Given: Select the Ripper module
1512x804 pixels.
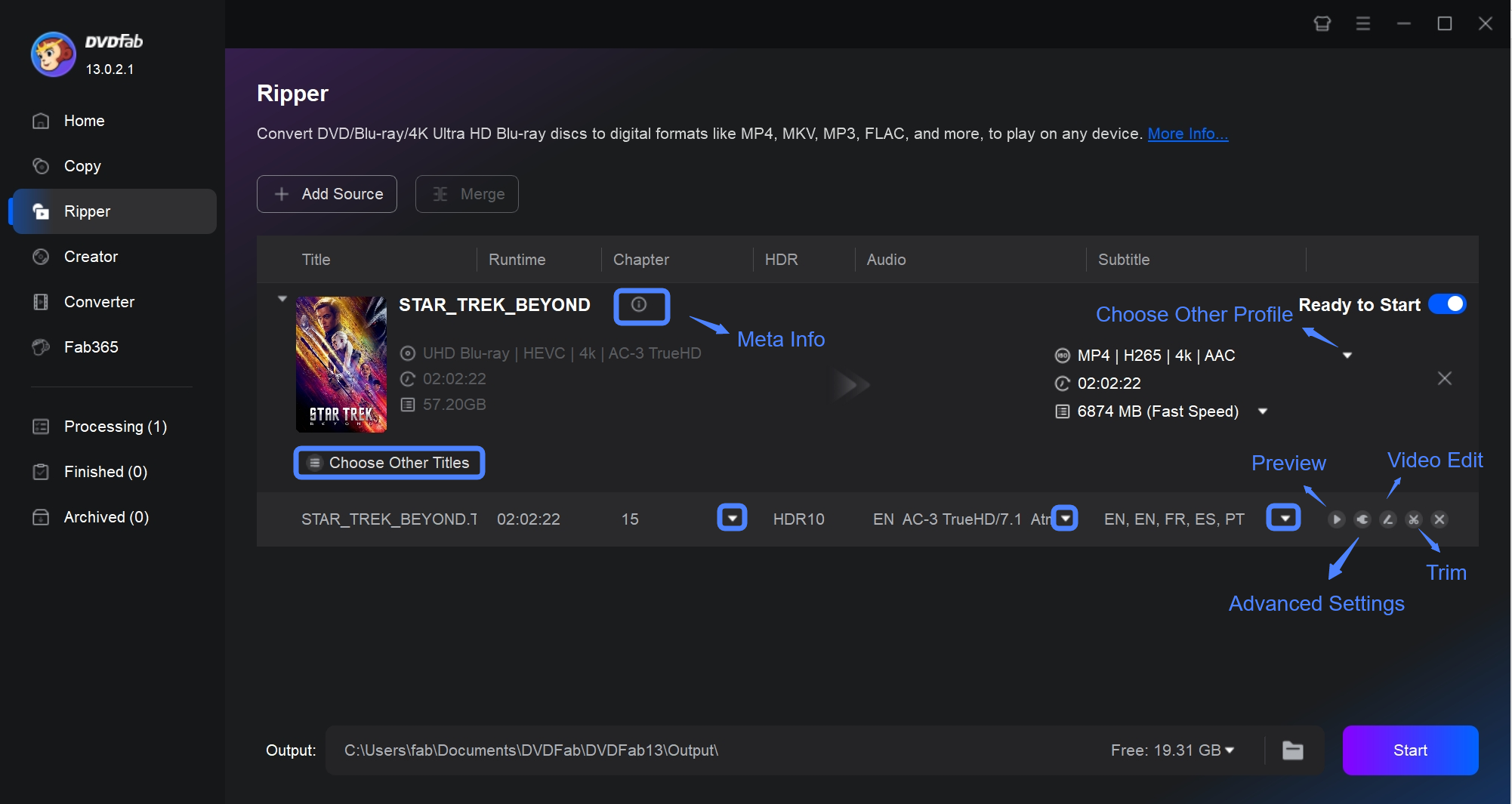Looking at the screenshot, I should pyautogui.click(x=115, y=211).
